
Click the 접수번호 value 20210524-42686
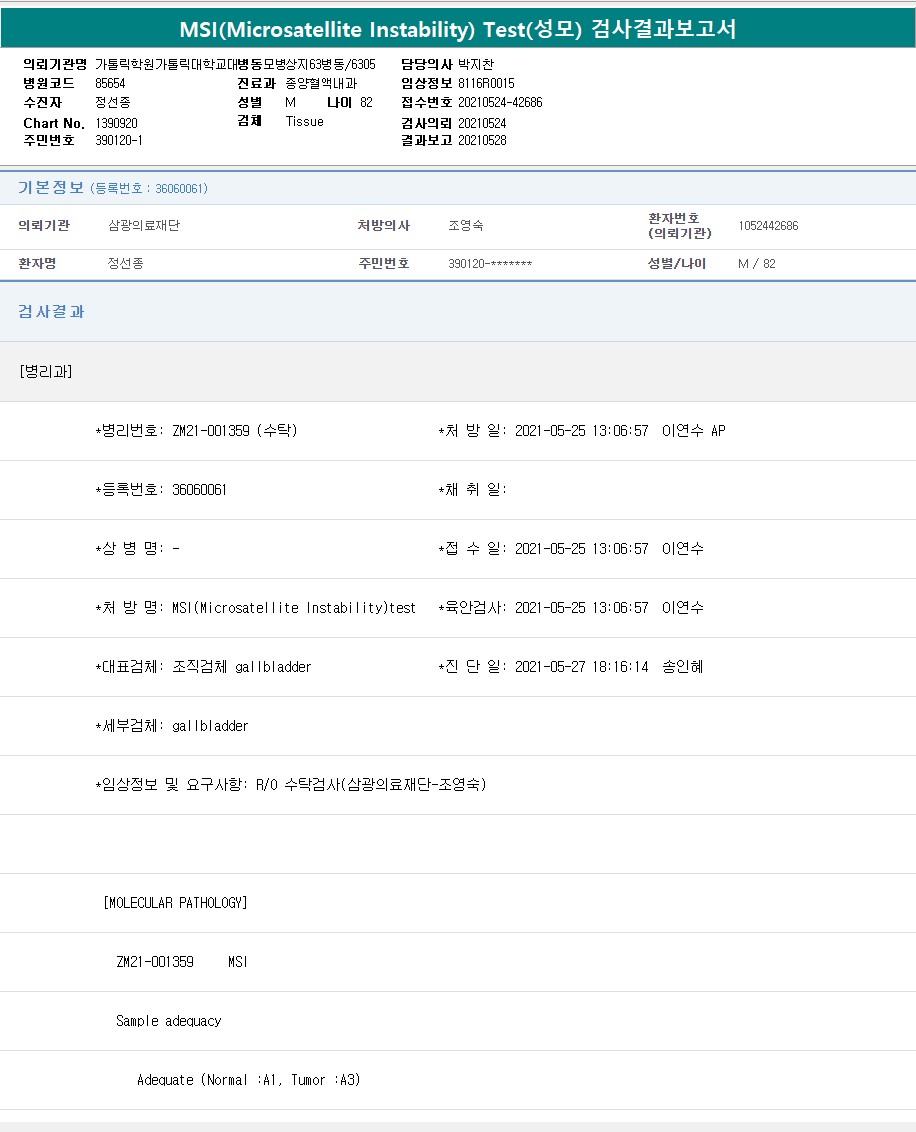(500, 103)
